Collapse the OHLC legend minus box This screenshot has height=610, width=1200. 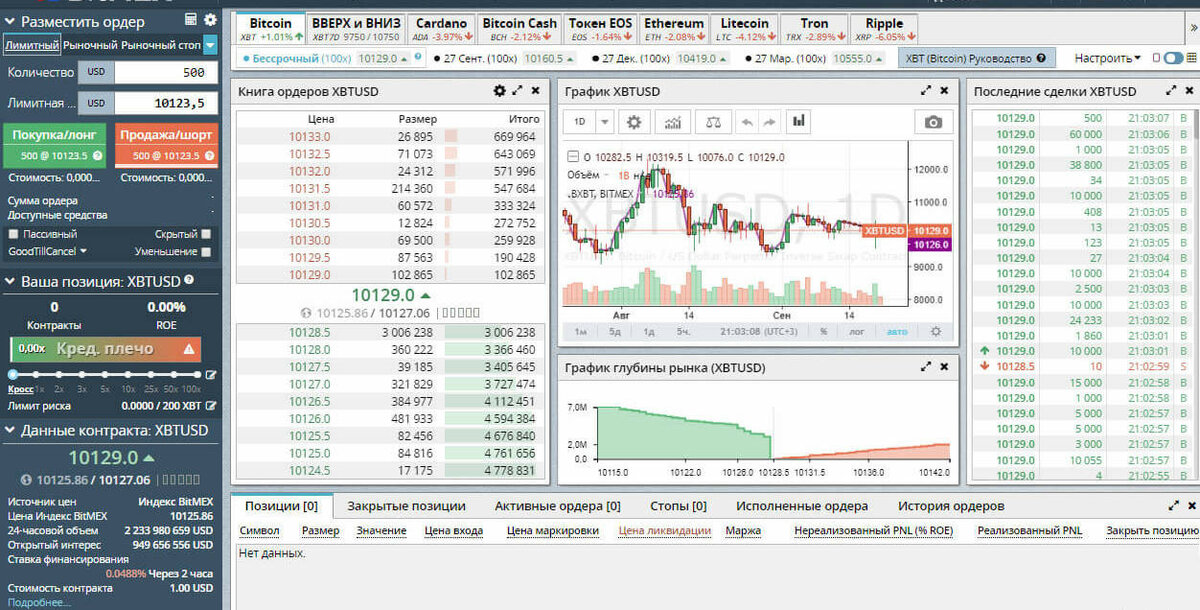click(x=572, y=157)
